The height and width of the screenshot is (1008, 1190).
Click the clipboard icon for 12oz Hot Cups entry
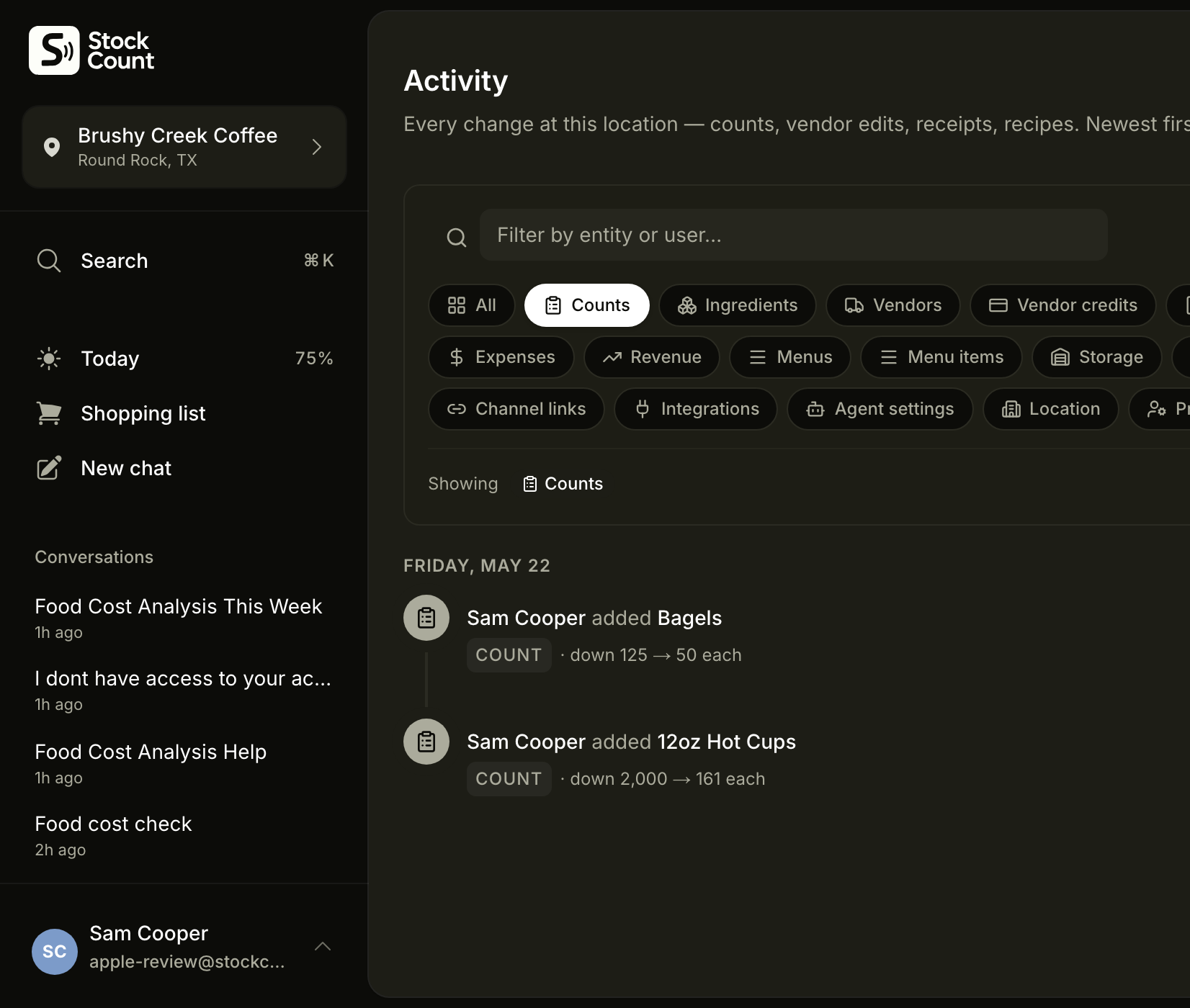[426, 742]
